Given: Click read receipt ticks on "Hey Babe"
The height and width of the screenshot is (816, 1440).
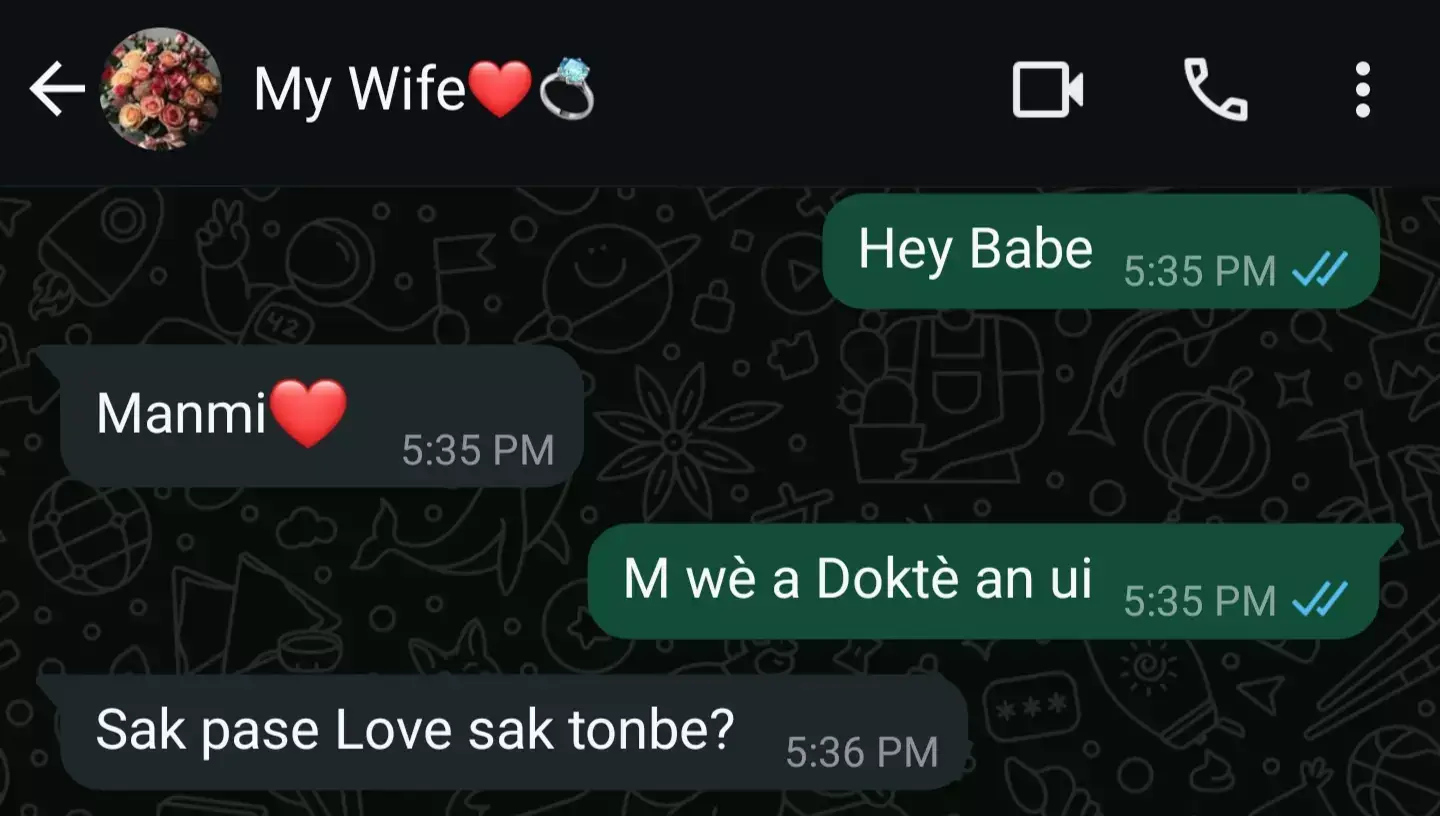Looking at the screenshot, I should click(x=1320, y=270).
